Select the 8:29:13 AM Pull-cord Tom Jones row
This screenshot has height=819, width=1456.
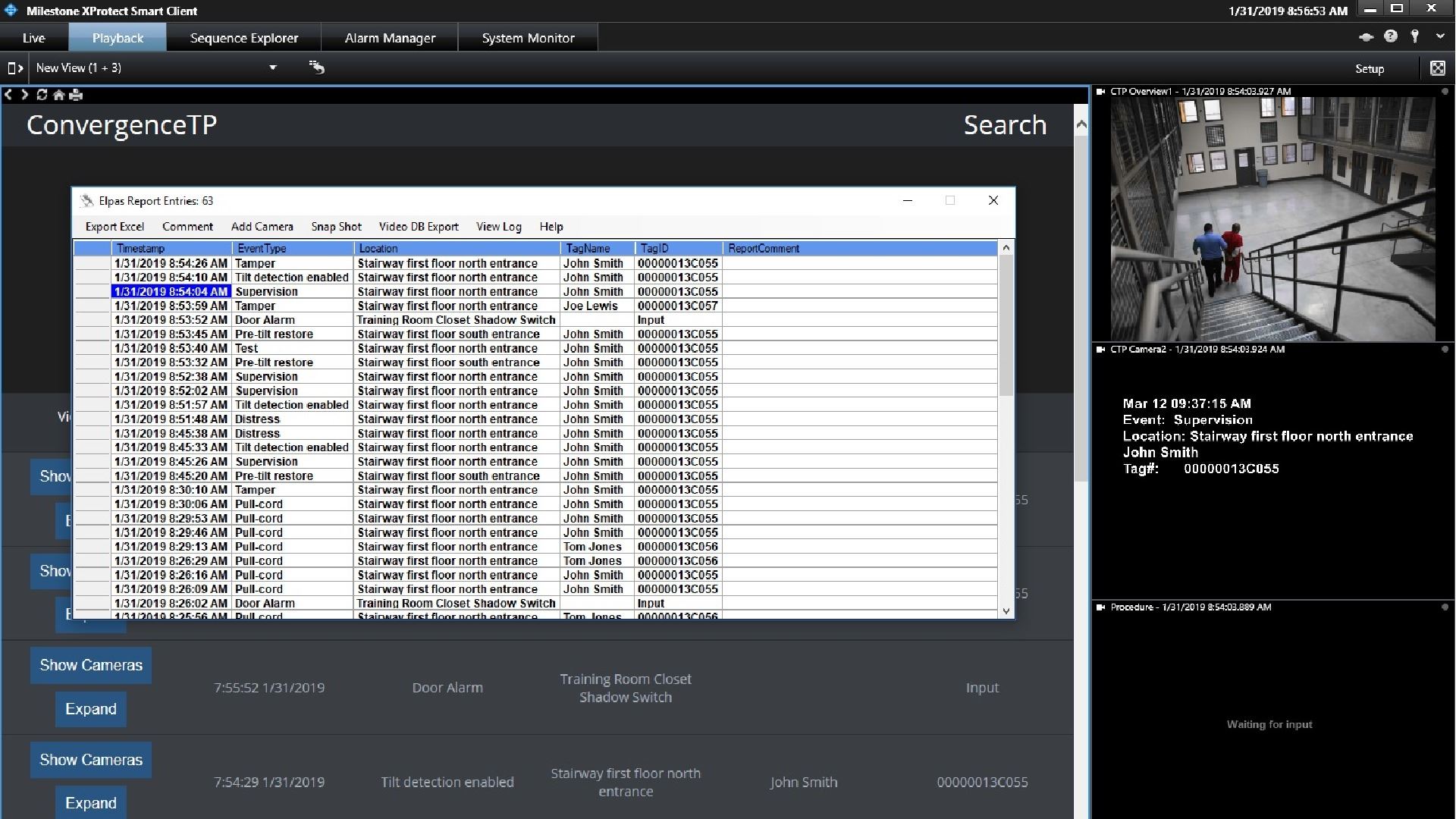pyautogui.click(x=535, y=547)
